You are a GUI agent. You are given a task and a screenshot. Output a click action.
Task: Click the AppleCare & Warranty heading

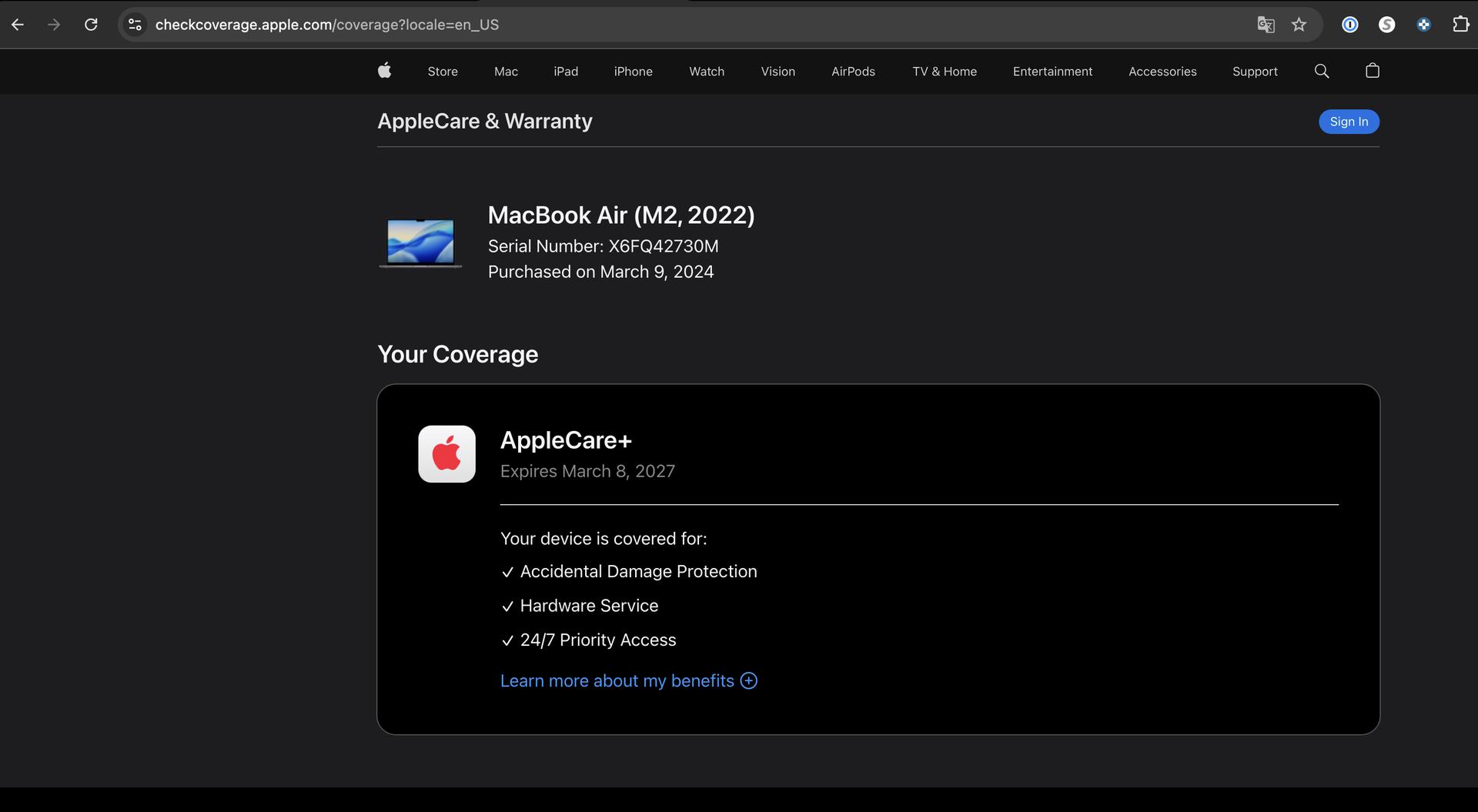[x=485, y=121]
